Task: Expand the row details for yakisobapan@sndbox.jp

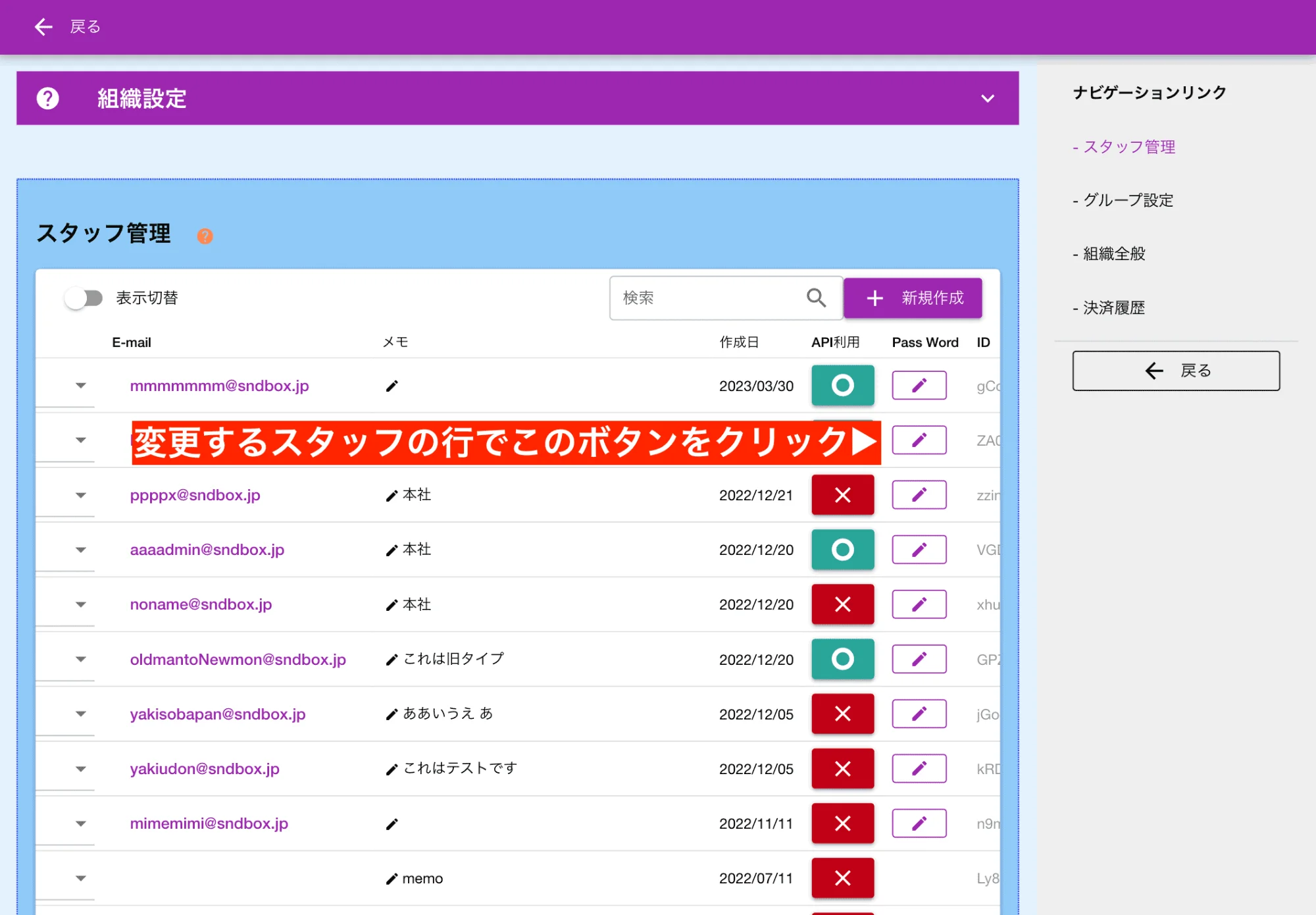Action: pos(81,714)
